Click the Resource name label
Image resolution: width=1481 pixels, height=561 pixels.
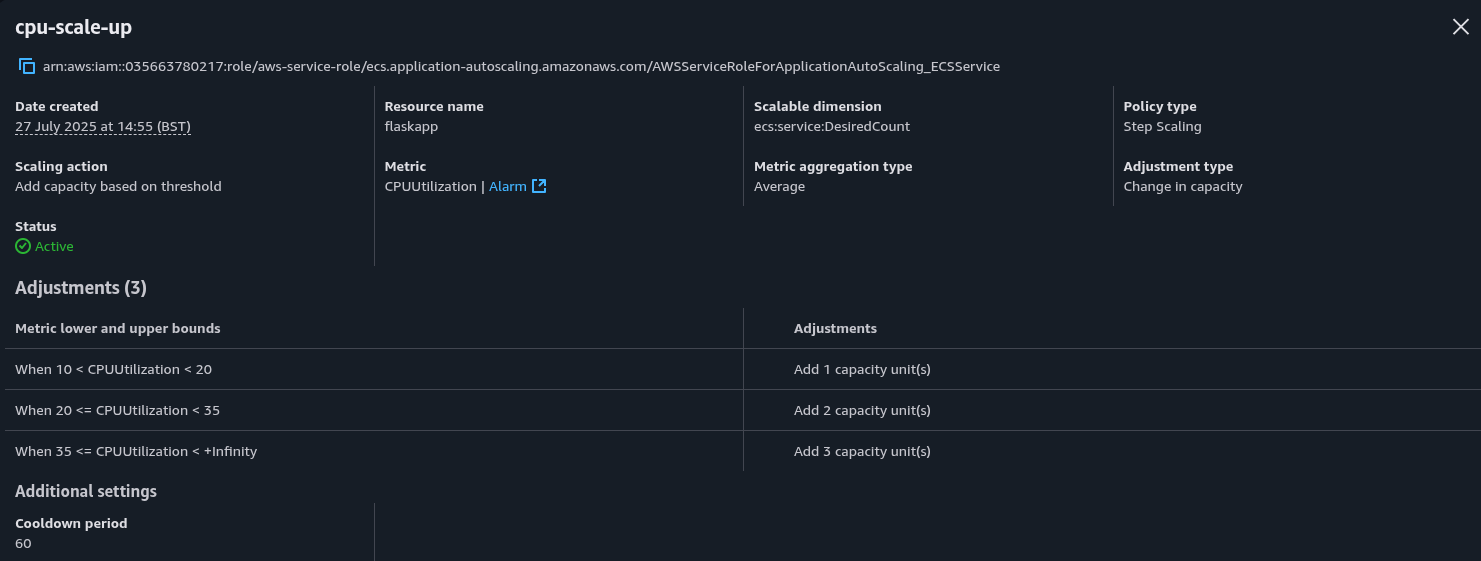pos(434,106)
